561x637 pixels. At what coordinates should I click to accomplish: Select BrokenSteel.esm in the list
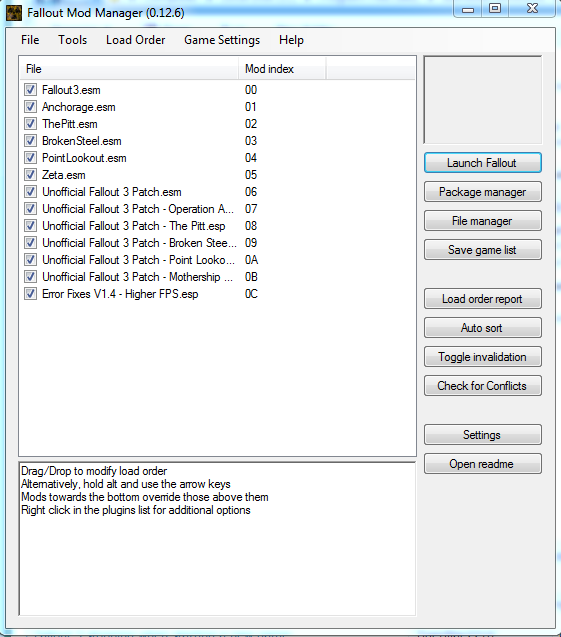pos(82,141)
